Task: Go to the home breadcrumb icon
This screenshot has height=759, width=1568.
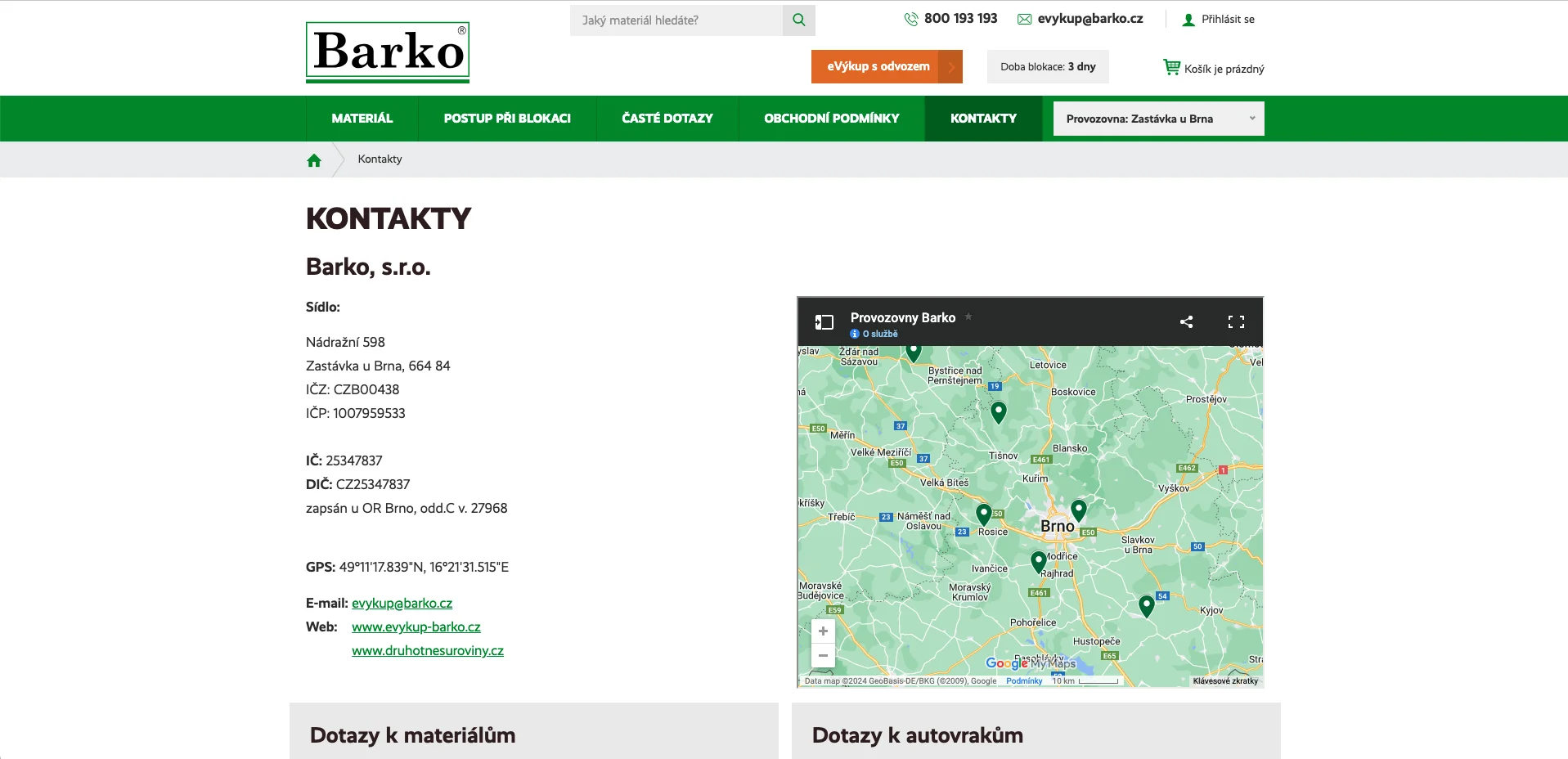Action: click(x=314, y=160)
